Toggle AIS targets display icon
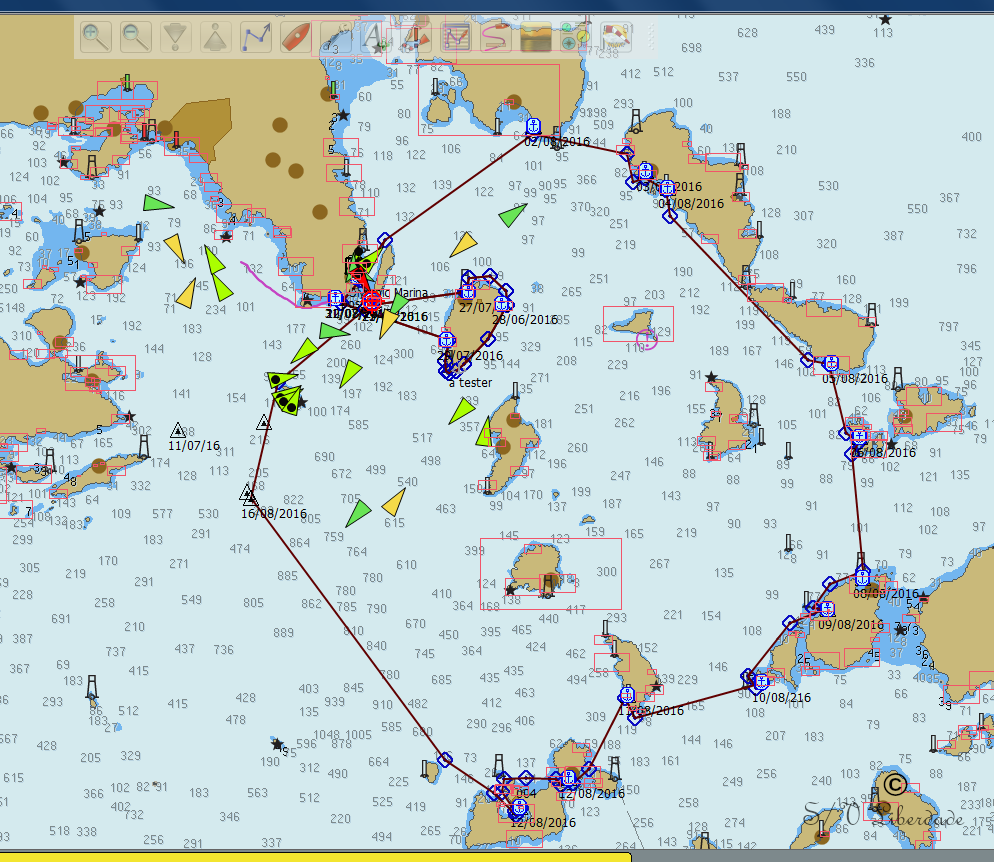 pos(414,39)
